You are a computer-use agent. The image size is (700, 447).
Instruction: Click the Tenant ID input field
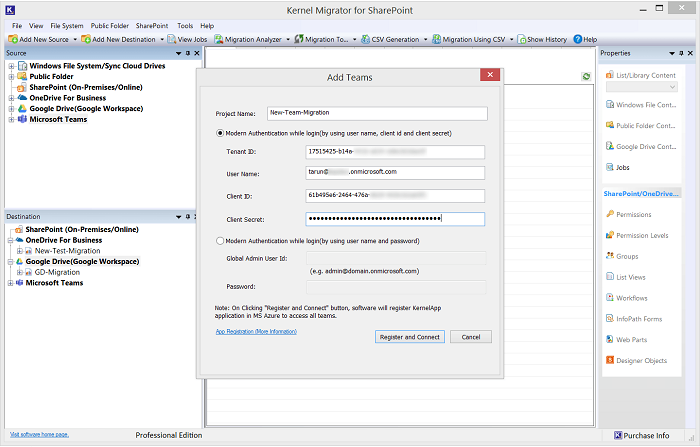pos(395,152)
